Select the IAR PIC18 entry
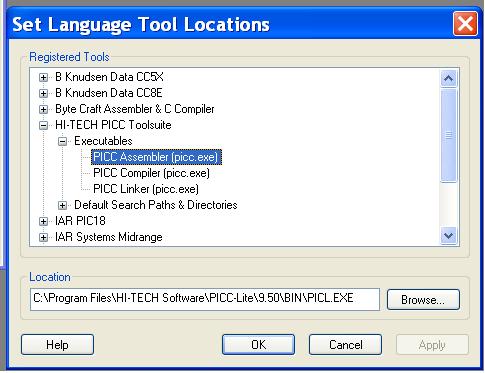Image resolution: width=485 pixels, height=373 pixels. pyautogui.click(x=80, y=221)
